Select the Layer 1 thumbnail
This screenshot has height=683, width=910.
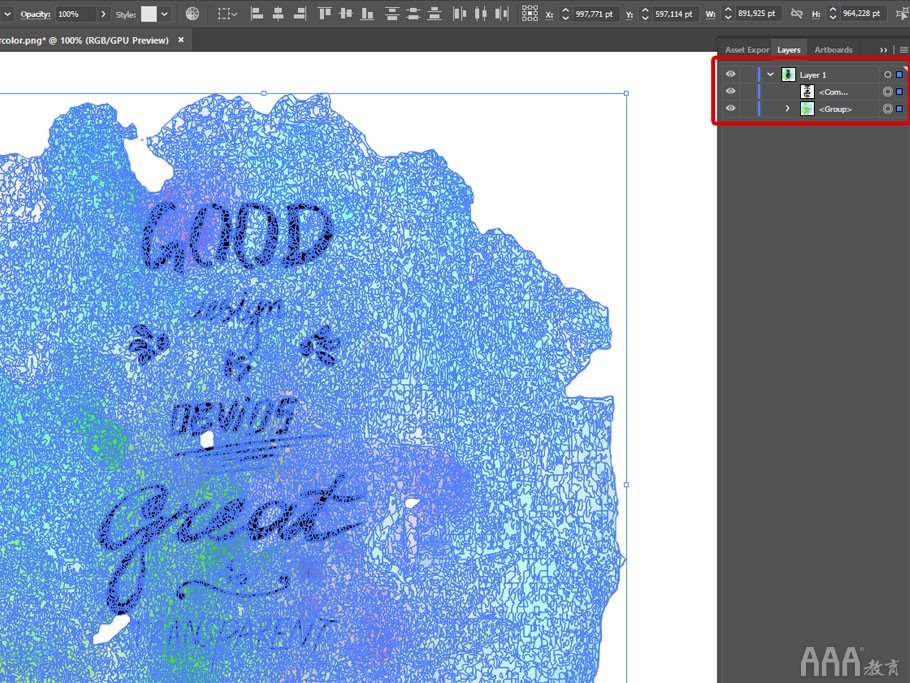788,74
